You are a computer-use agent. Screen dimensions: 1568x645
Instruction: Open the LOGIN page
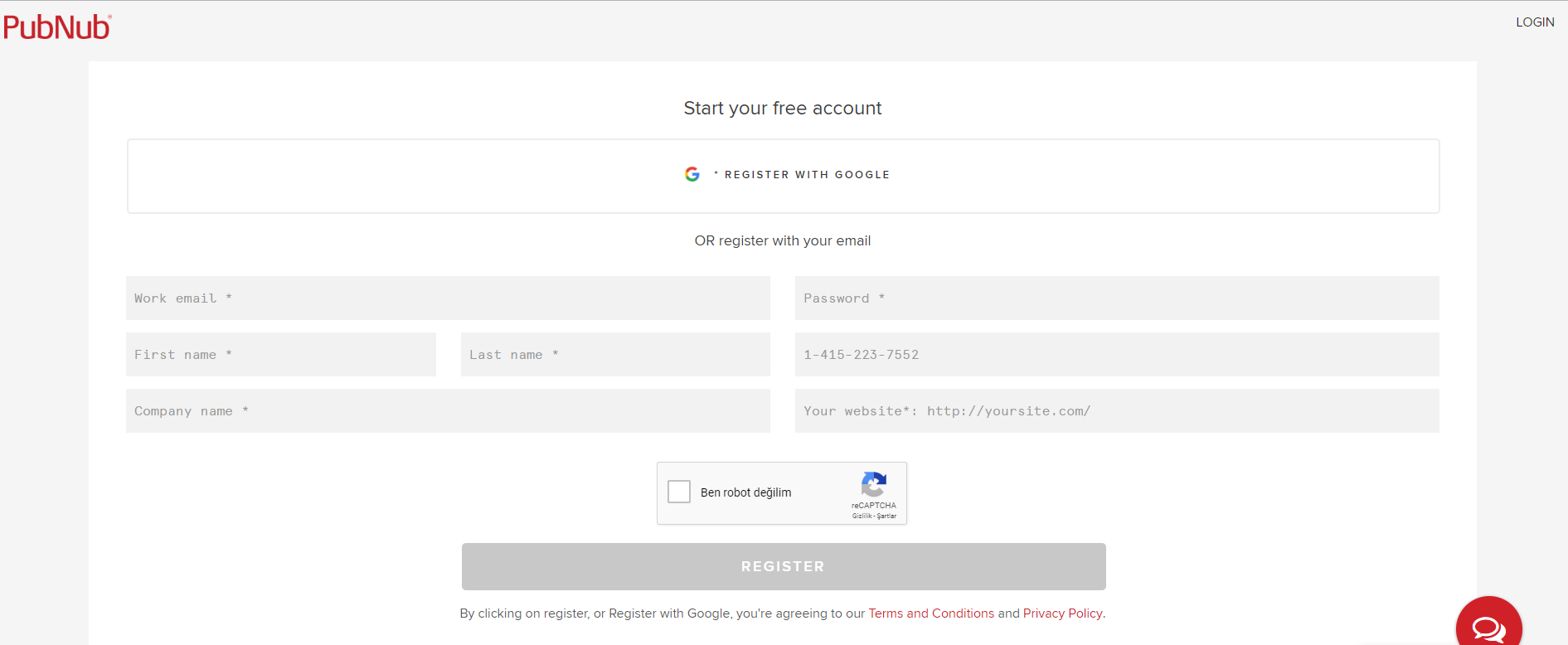(1535, 22)
